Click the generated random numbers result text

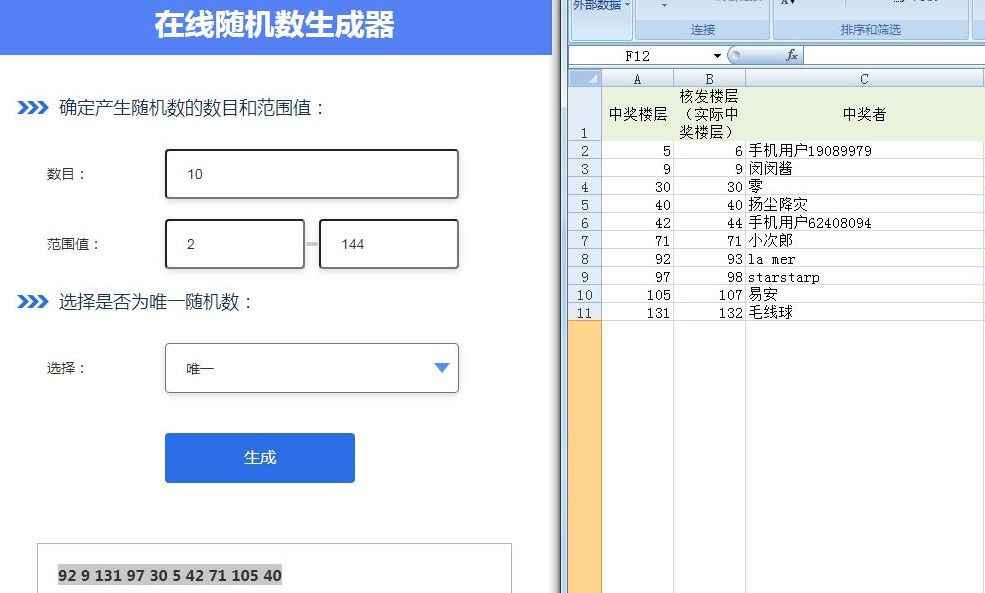click(170, 575)
